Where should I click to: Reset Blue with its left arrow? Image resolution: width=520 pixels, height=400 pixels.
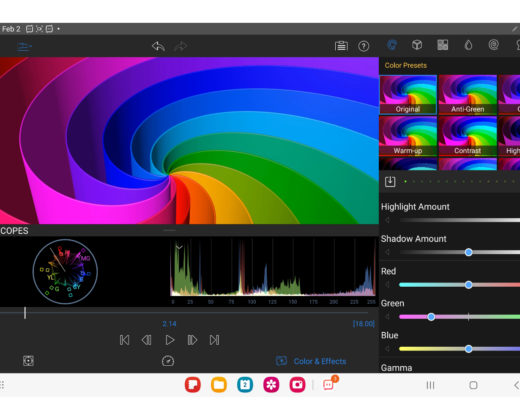[x=388, y=349]
